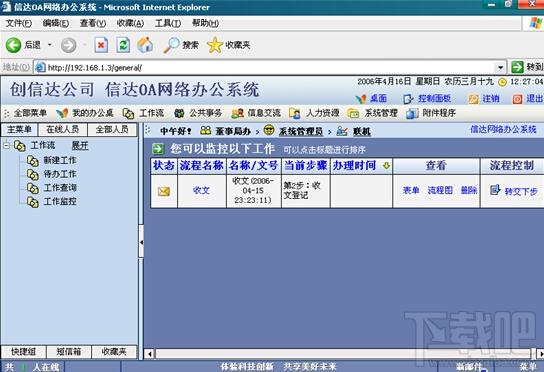This screenshot has width=544, height=372.
Task: Go to the Home page icon
Action: [x=145, y=45]
